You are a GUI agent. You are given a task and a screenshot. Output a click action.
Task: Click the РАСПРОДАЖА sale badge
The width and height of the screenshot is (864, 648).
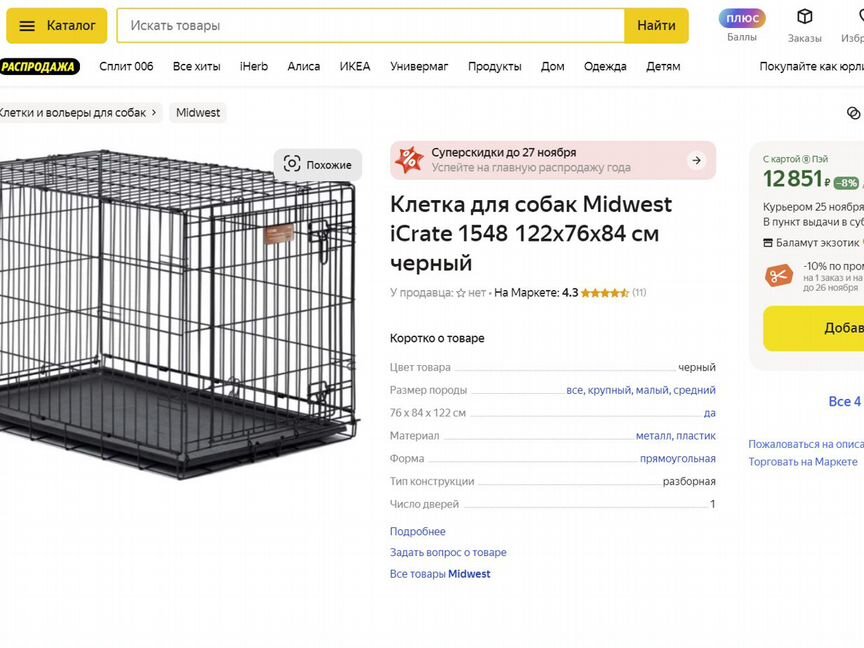coord(40,67)
